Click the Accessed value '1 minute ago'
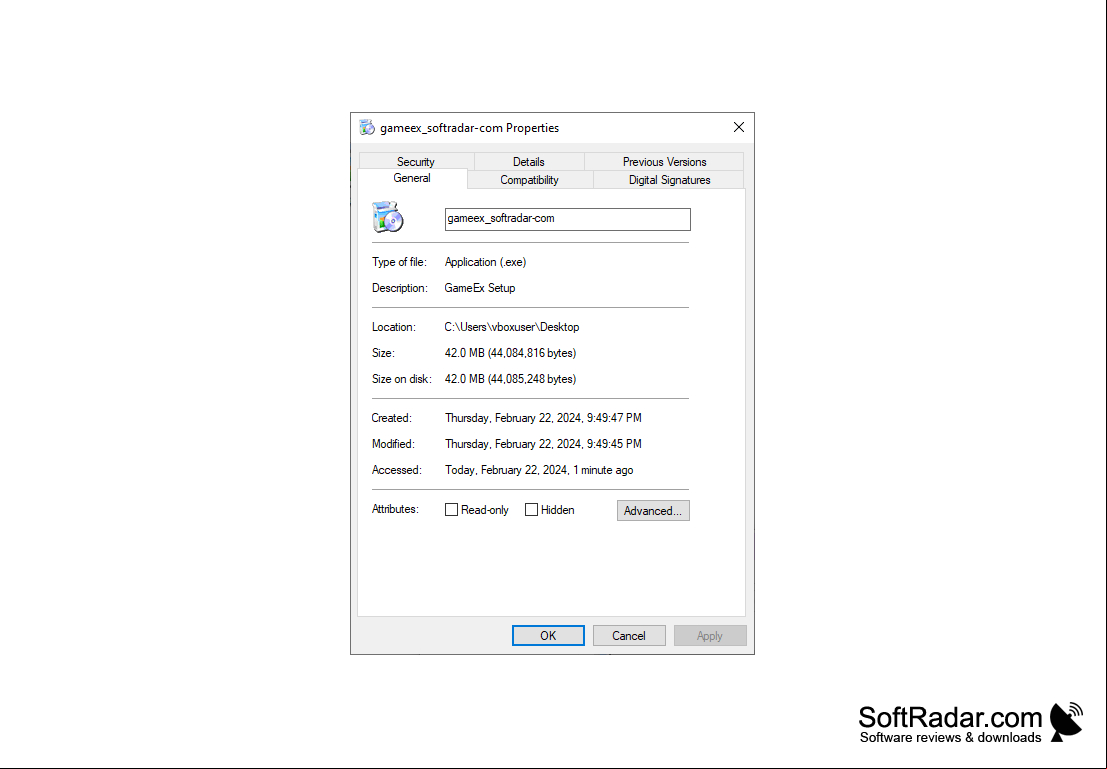The height and width of the screenshot is (769, 1107). (539, 470)
